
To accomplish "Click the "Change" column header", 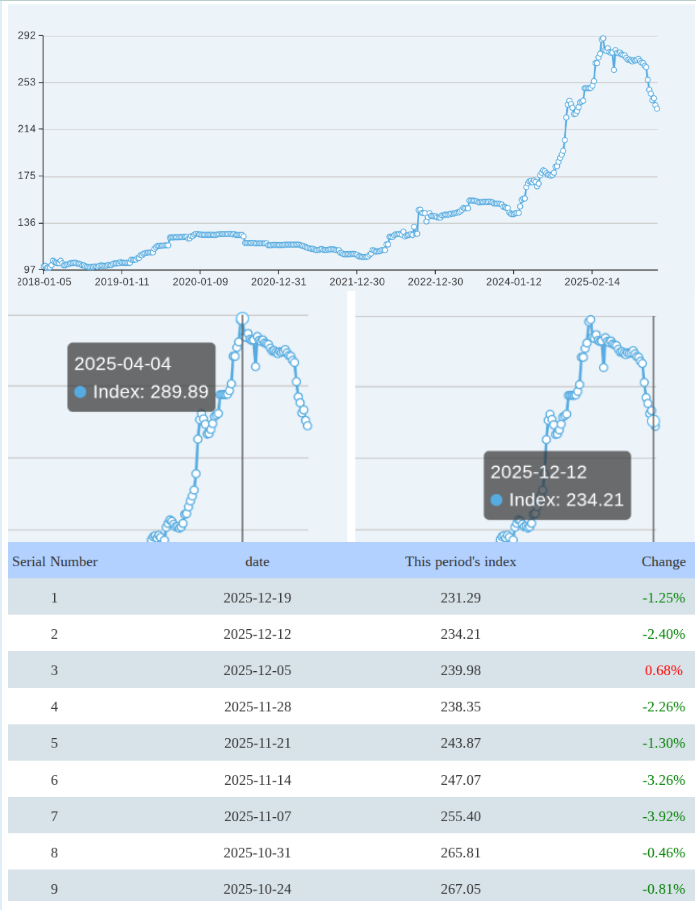I will pos(663,562).
